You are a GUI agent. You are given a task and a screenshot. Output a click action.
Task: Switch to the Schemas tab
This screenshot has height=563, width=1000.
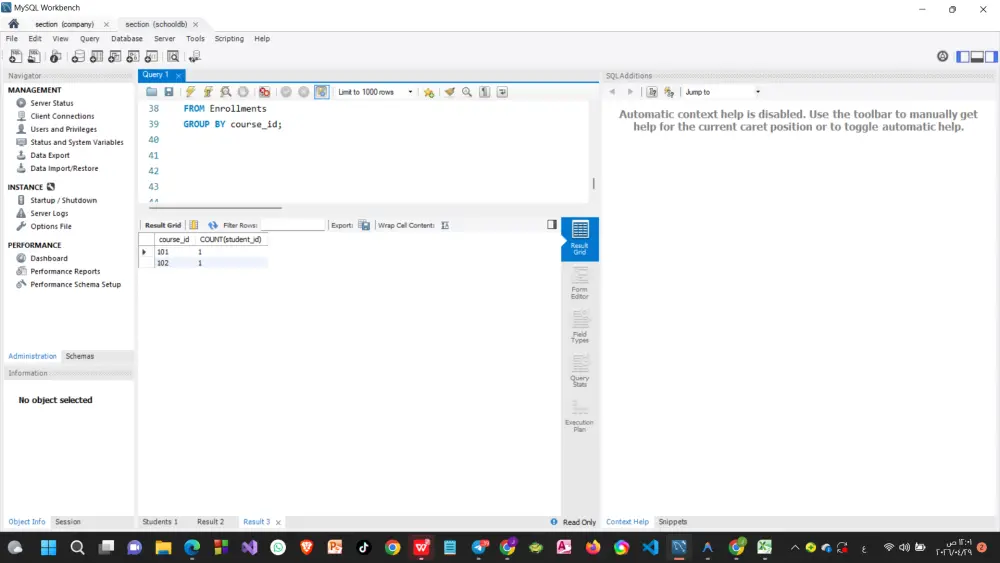tap(80, 356)
